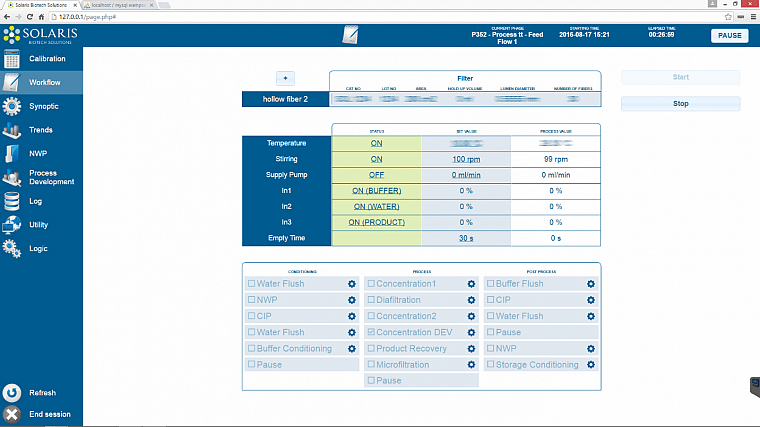Click the Stop button
This screenshot has width=760, height=427.
tap(681, 104)
